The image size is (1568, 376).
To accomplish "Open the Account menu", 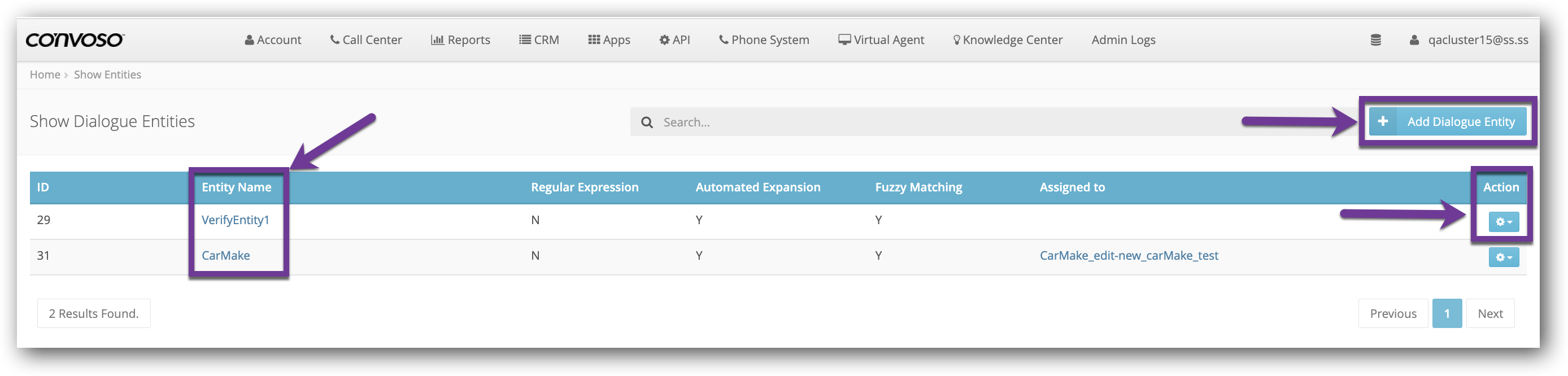I will 273,40.
